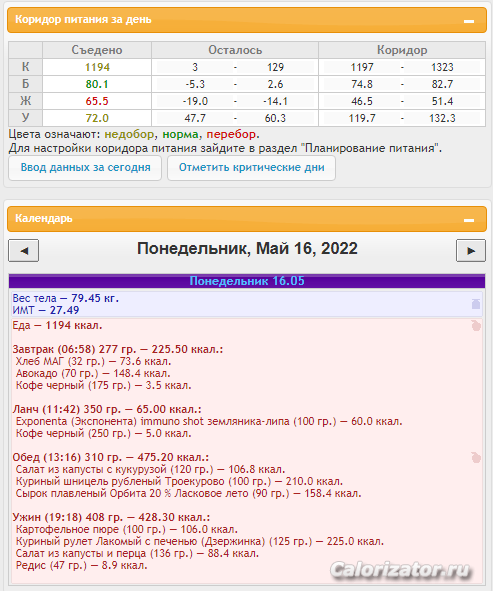Select row label 'Б' in the table
This screenshot has width=493, height=591.
(x=25, y=84)
